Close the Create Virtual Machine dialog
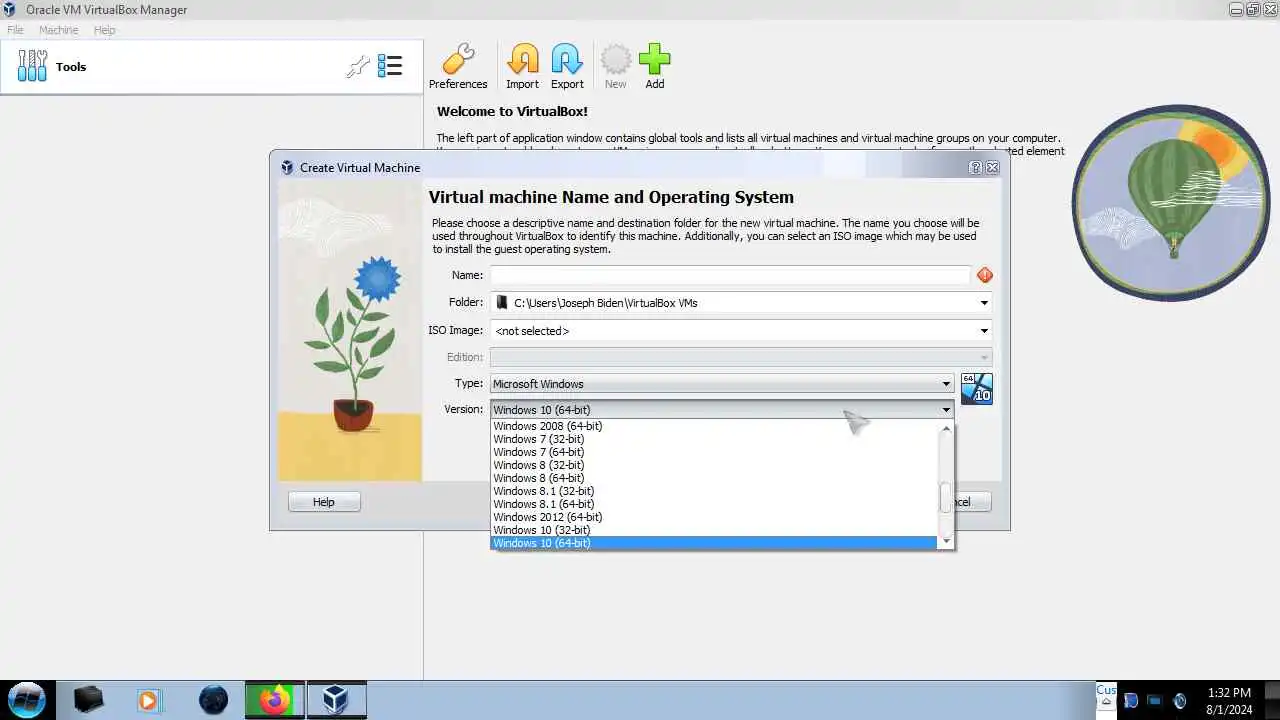 (x=992, y=168)
